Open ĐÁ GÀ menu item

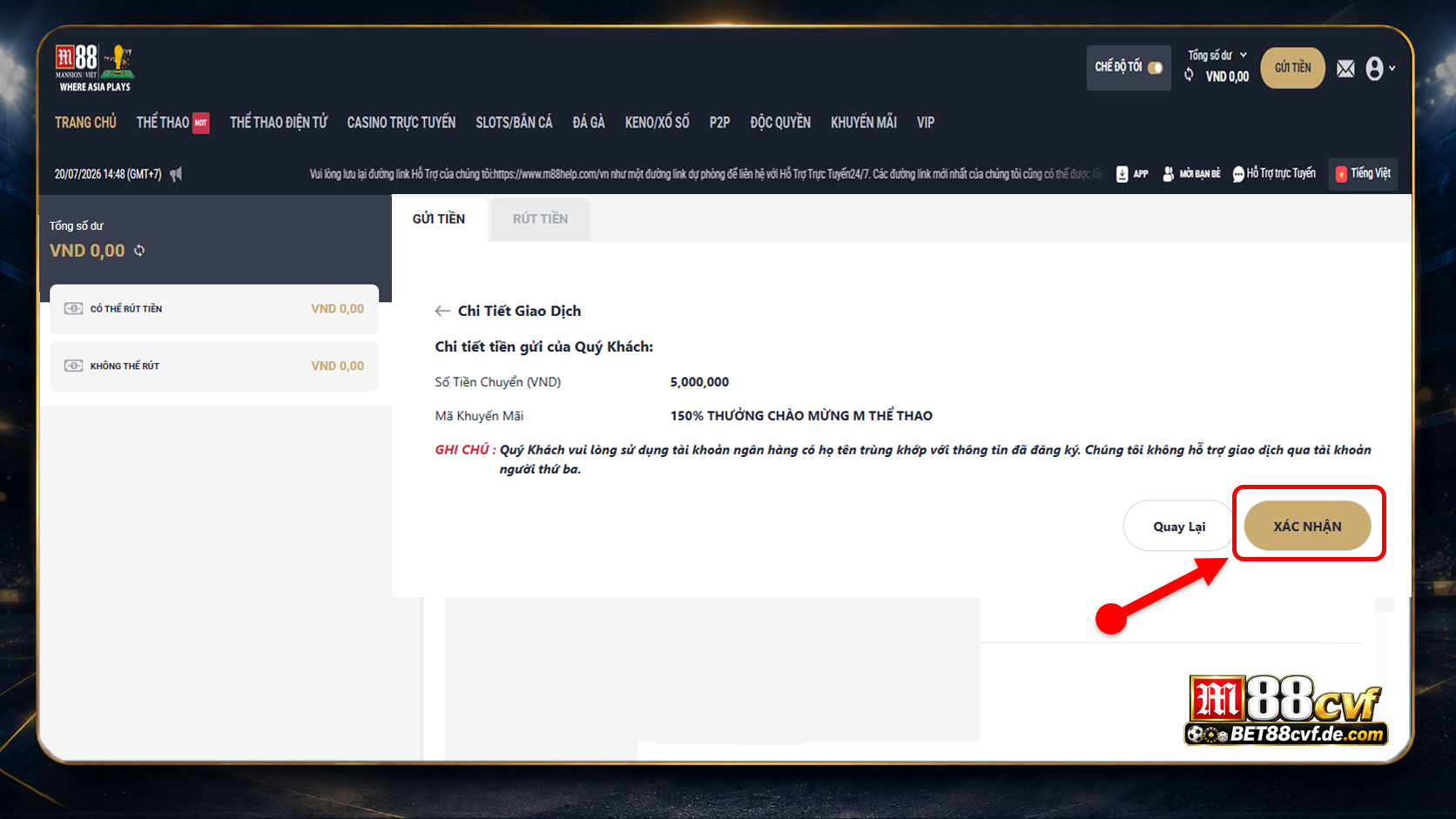pyautogui.click(x=589, y=123)
